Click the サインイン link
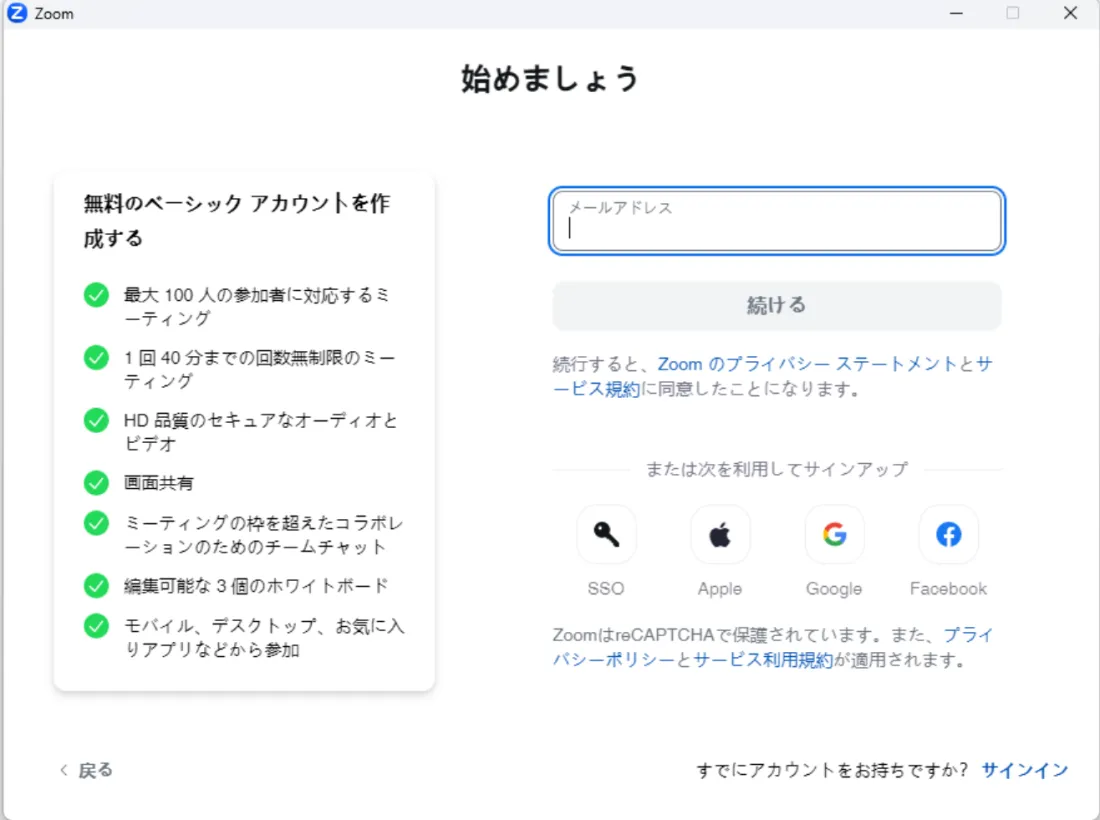Viewport: 1100px width, 820px height. (1025, 770)
